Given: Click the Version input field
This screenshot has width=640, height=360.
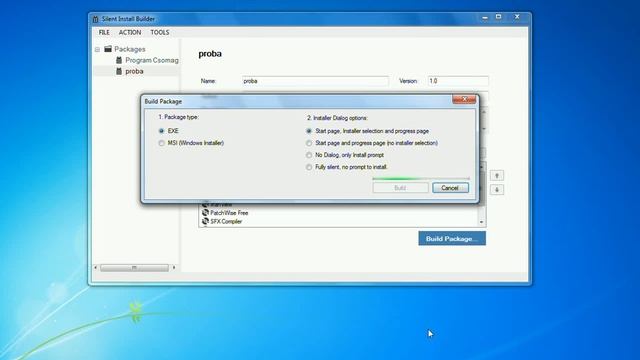Looking at the screenshot, I should (x=458, y=81).
